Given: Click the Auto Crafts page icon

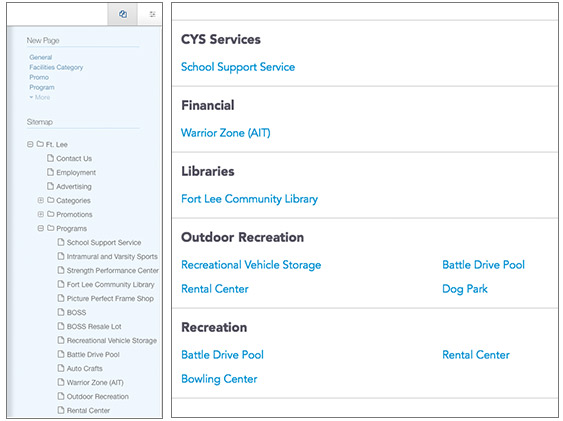Looking at the screenshot, I should tap(61, 368).
